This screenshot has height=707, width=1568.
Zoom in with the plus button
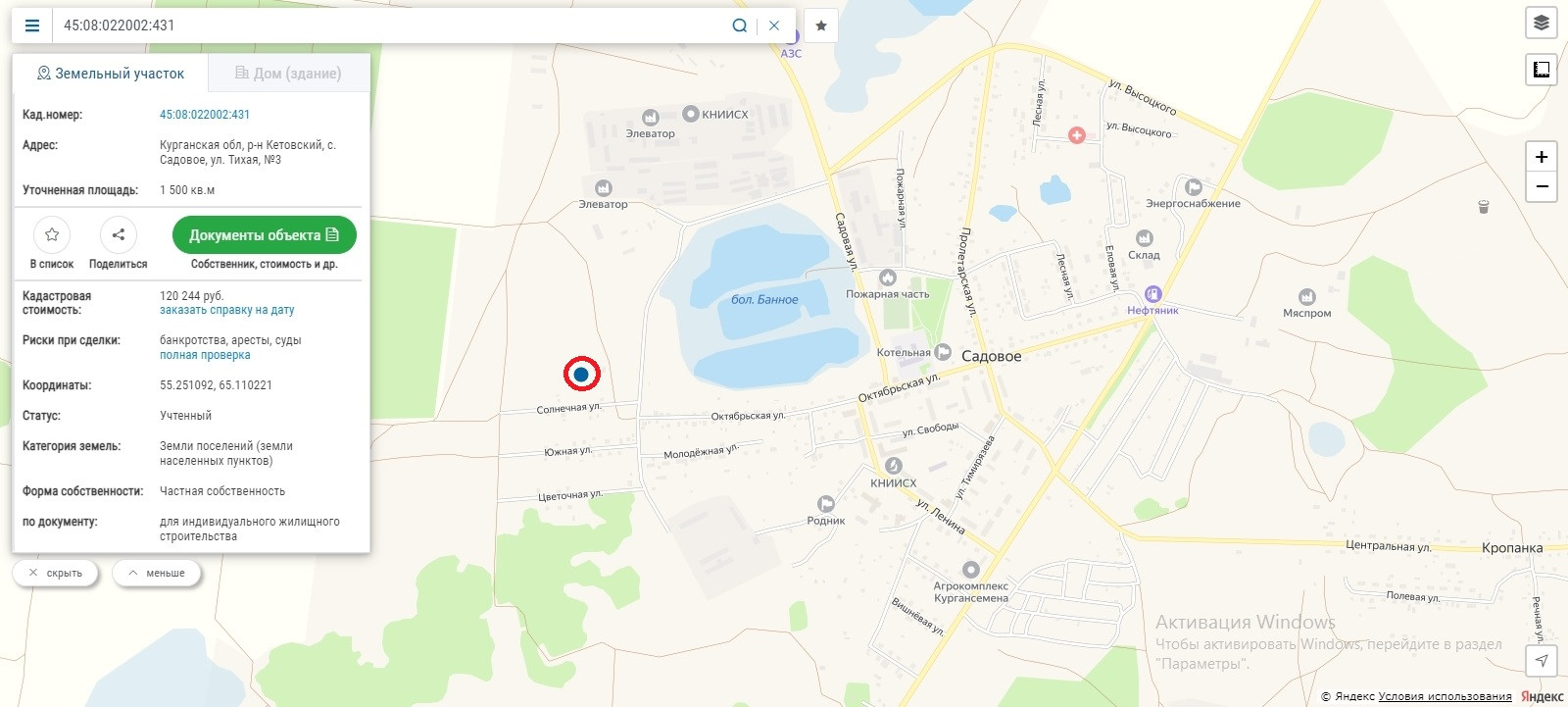click(1542, 157)
